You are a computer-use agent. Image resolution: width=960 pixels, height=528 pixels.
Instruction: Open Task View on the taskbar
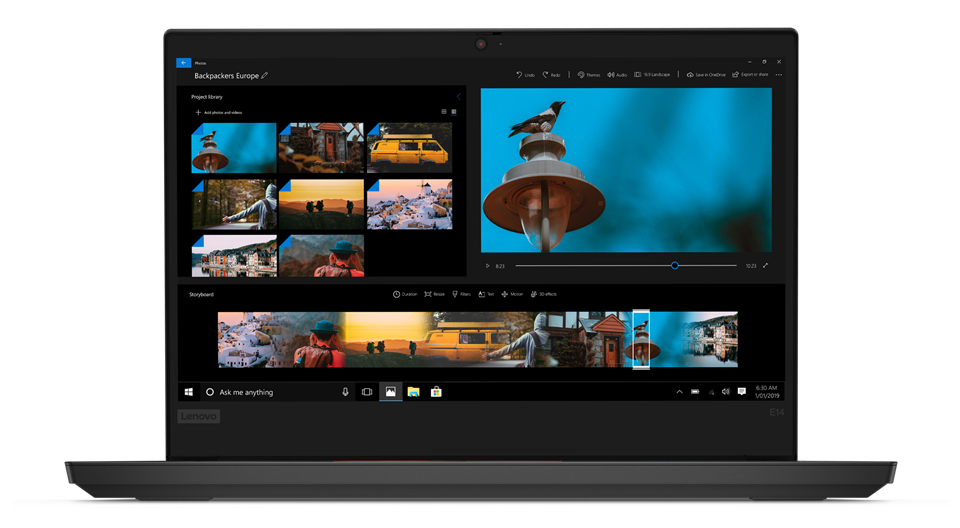(367, 392)
